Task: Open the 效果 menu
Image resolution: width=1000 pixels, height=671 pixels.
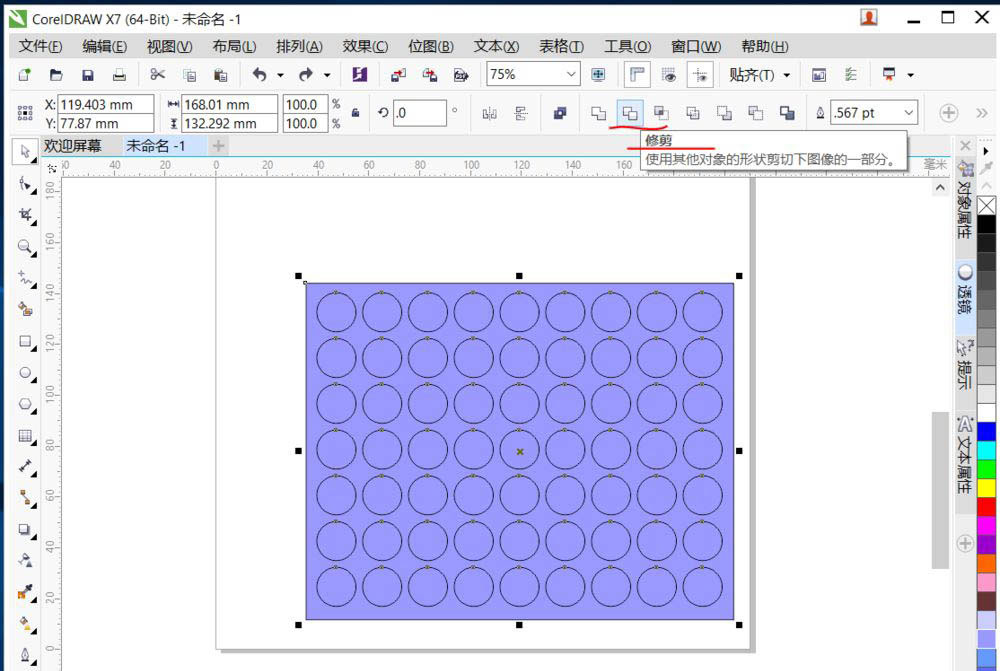Action: [365, 46]
